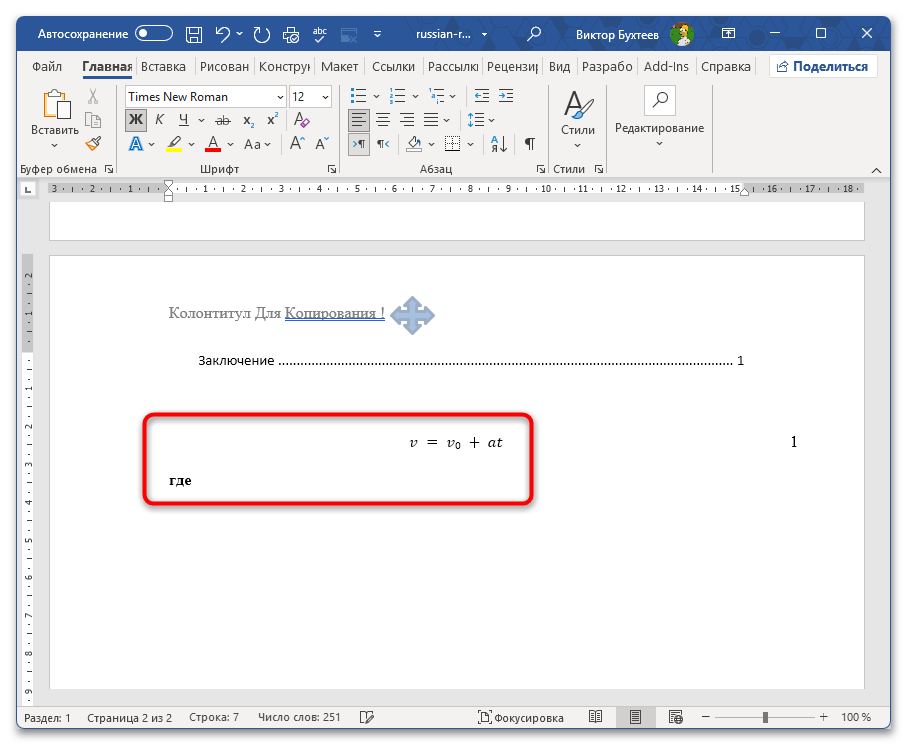Toggle Italic (К) formatting
Screen dimensions: 907x745
click(160, 120)
